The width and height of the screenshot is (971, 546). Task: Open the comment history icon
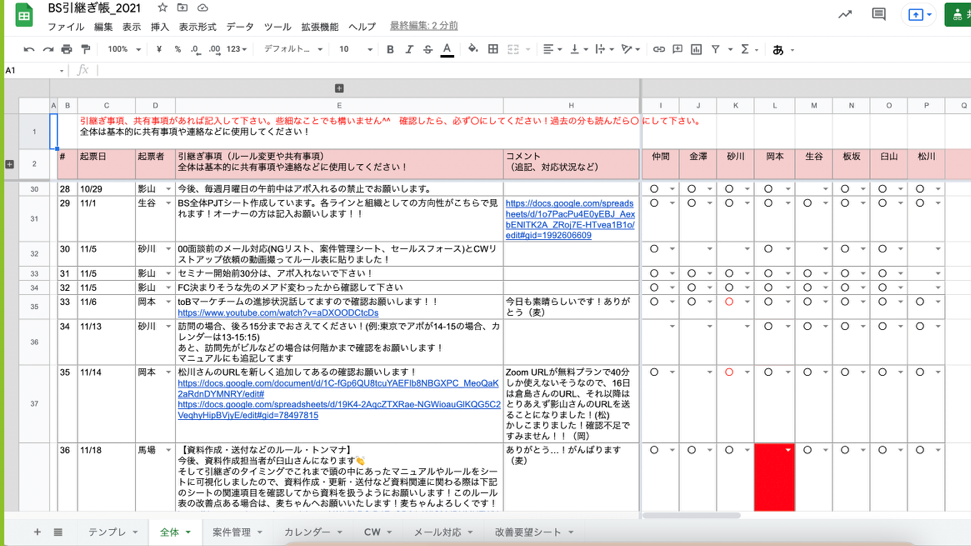[879, 15]
